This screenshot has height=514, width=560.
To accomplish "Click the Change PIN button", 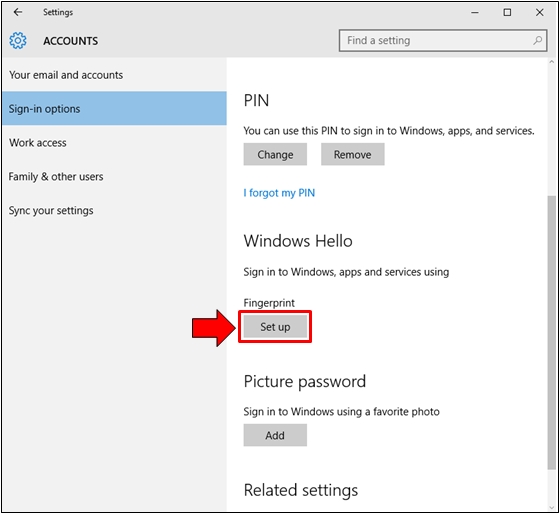I will (x=275, y=154).
